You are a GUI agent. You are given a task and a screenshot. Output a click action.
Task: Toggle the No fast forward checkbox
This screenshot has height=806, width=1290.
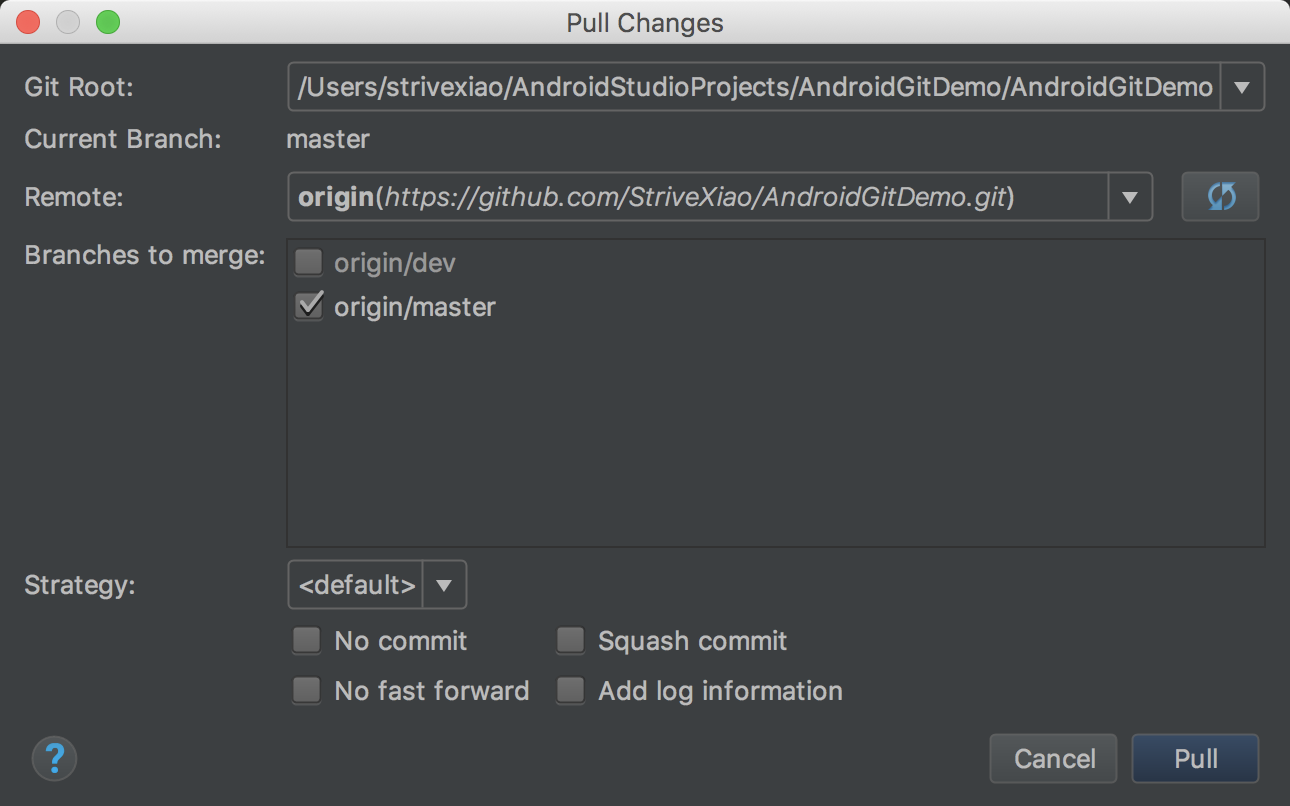pyautogui.click(x=307, y=690)
